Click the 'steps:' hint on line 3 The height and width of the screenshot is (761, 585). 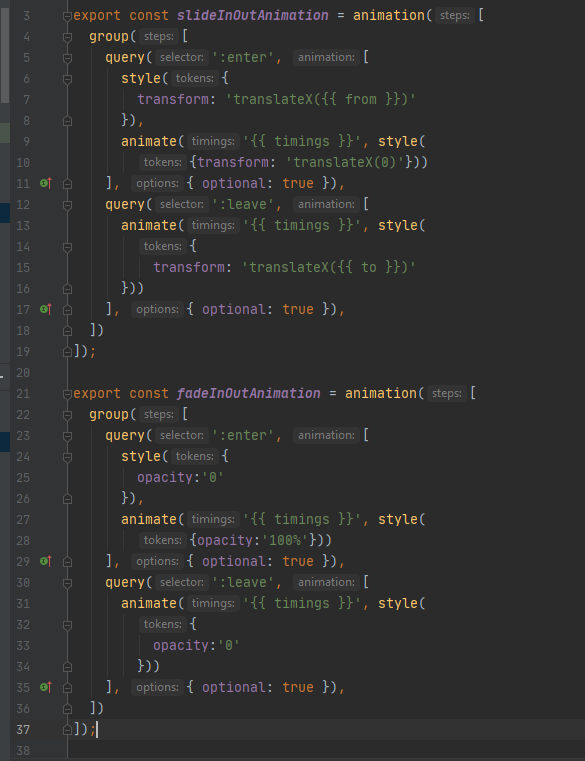coord(454,16)
